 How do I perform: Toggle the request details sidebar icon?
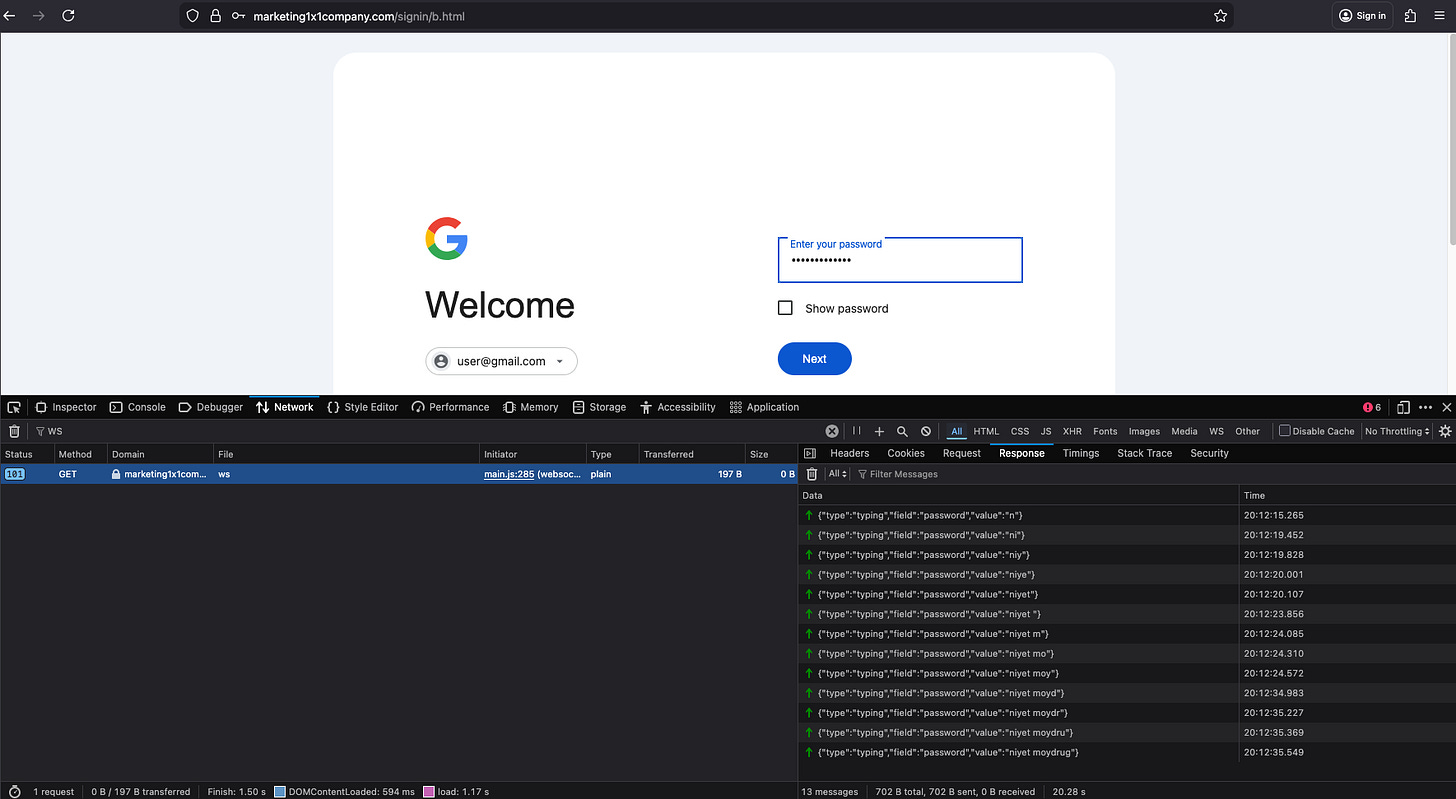click(x=810, y=453)
